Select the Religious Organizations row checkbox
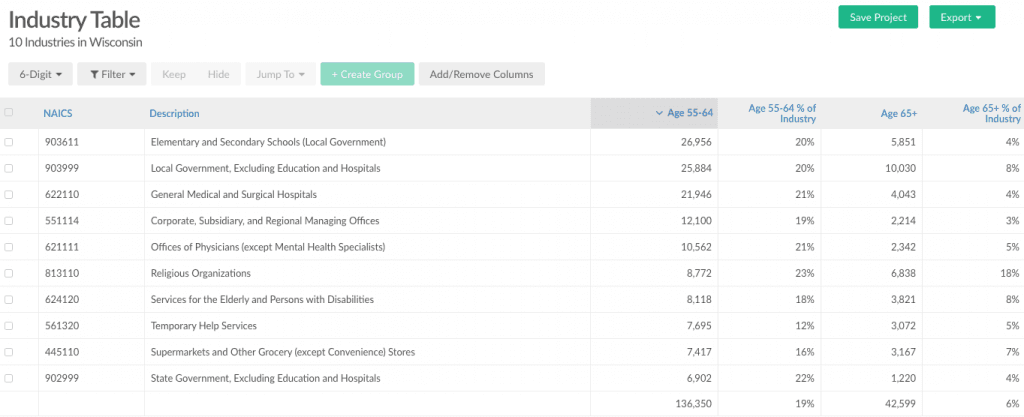 pos(9,273)
